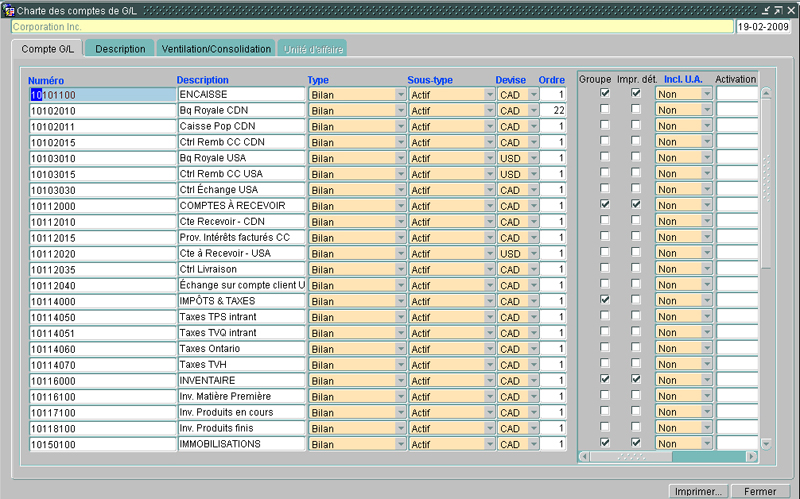800x499 pixels.
Task: Click the horizontal scrollbar thumb
Action: click(629, 457)
